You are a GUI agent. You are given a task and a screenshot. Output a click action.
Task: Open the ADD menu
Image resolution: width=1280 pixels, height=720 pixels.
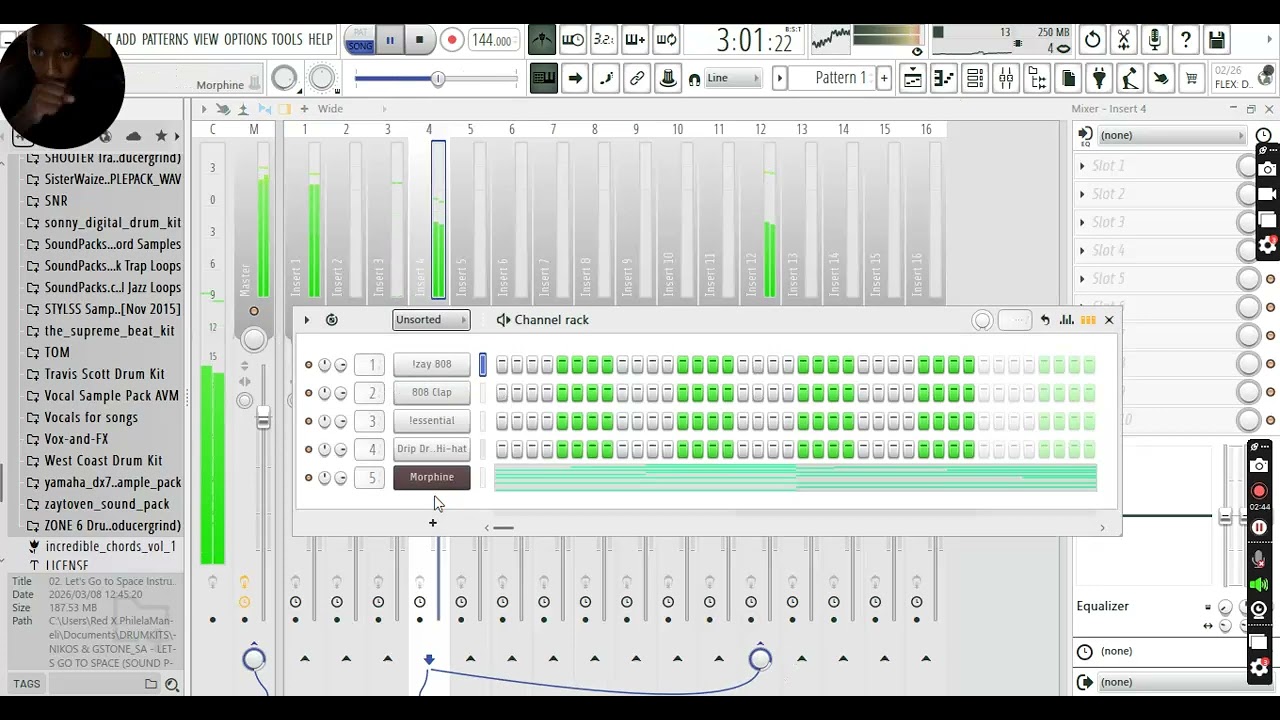(x=126, y=40)
